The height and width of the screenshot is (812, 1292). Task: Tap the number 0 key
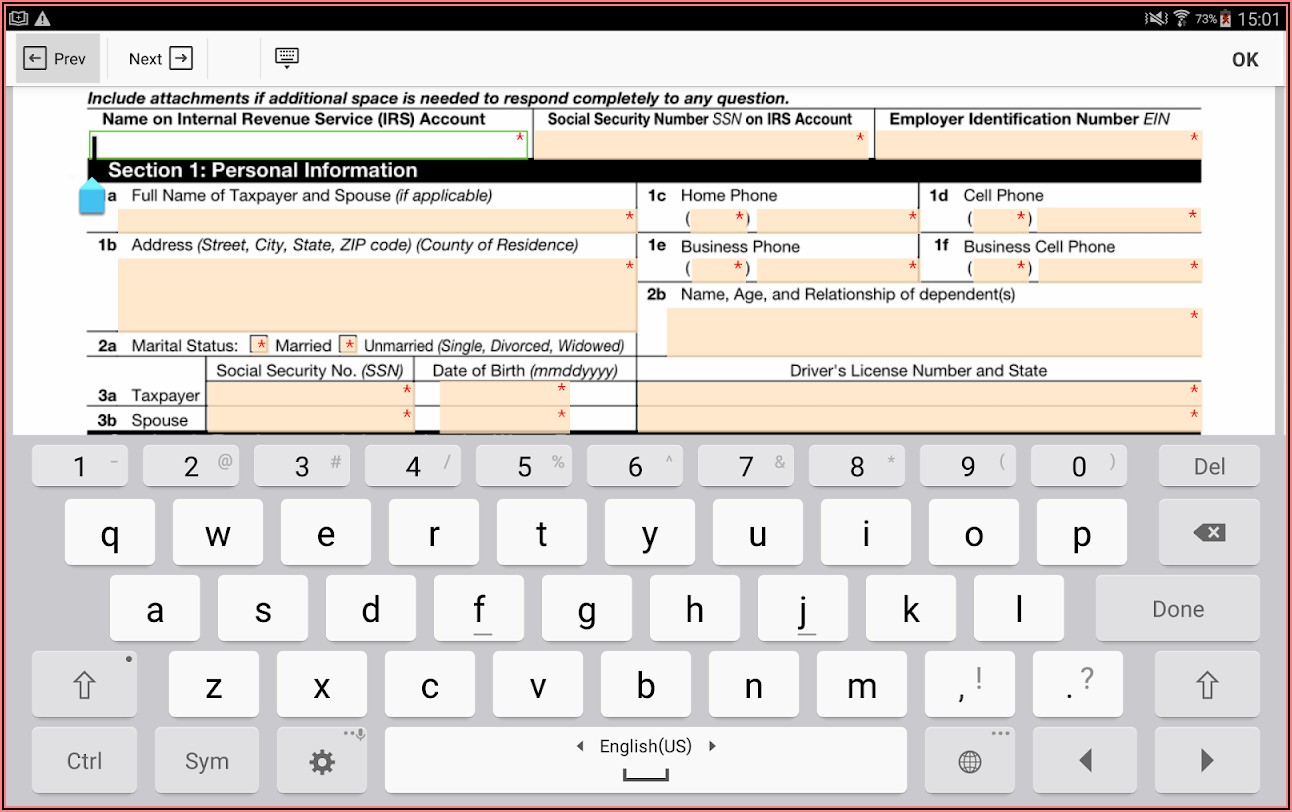point(1079,466)
